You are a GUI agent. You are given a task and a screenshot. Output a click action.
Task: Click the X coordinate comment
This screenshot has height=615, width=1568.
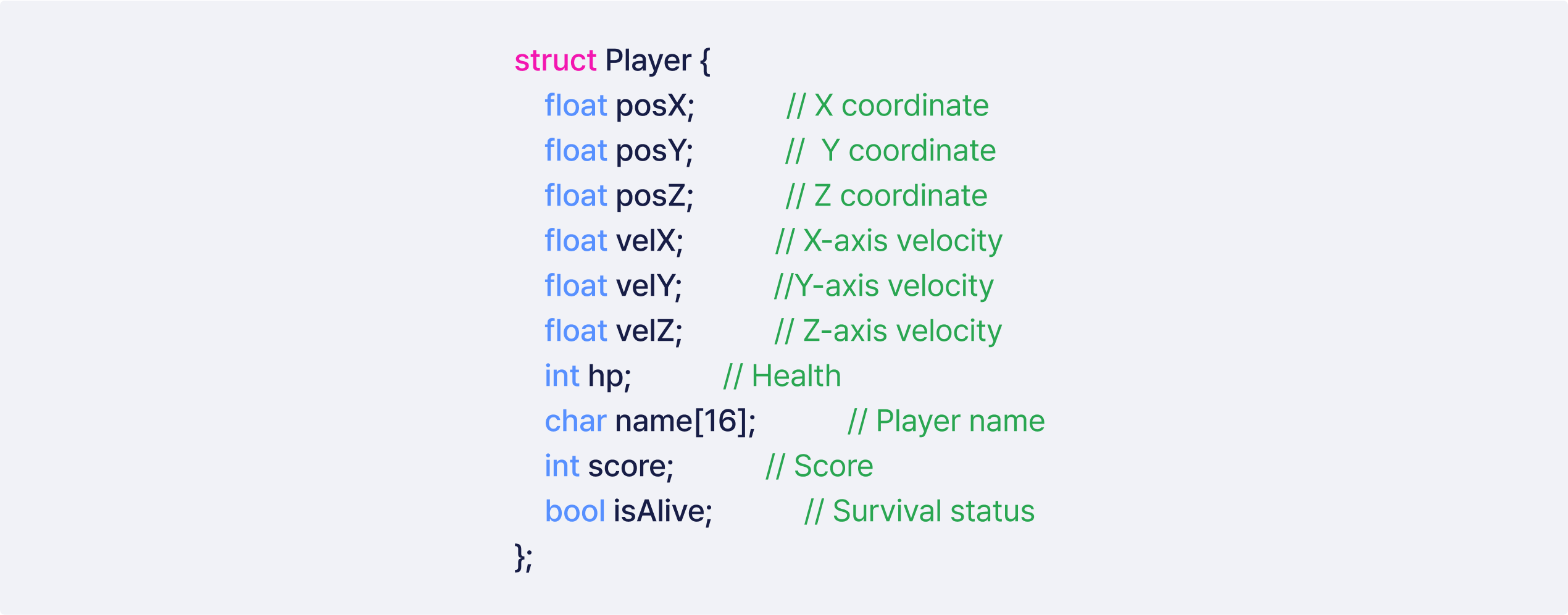[x=887, y=106]
